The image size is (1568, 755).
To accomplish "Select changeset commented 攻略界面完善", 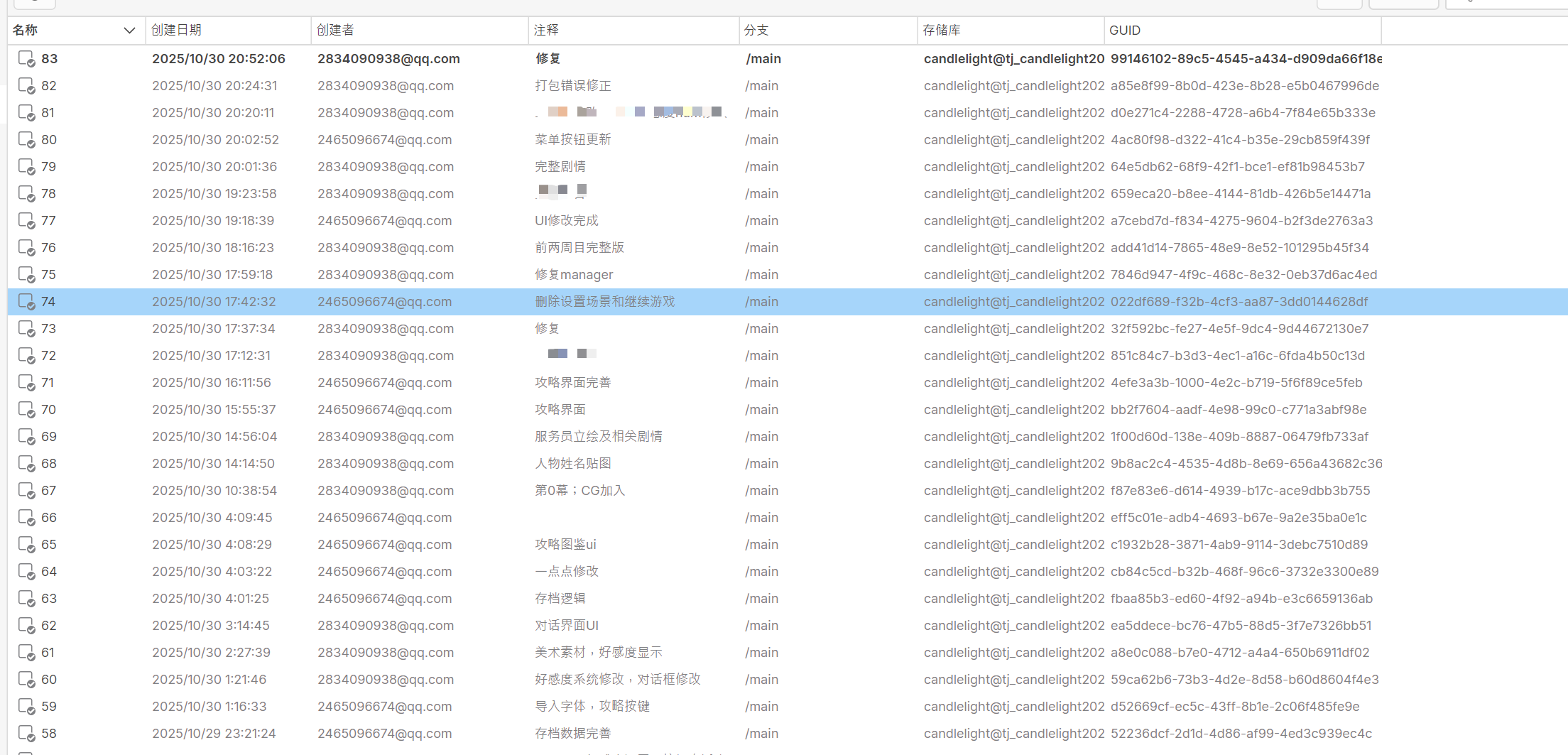I will tap(572, 383).
